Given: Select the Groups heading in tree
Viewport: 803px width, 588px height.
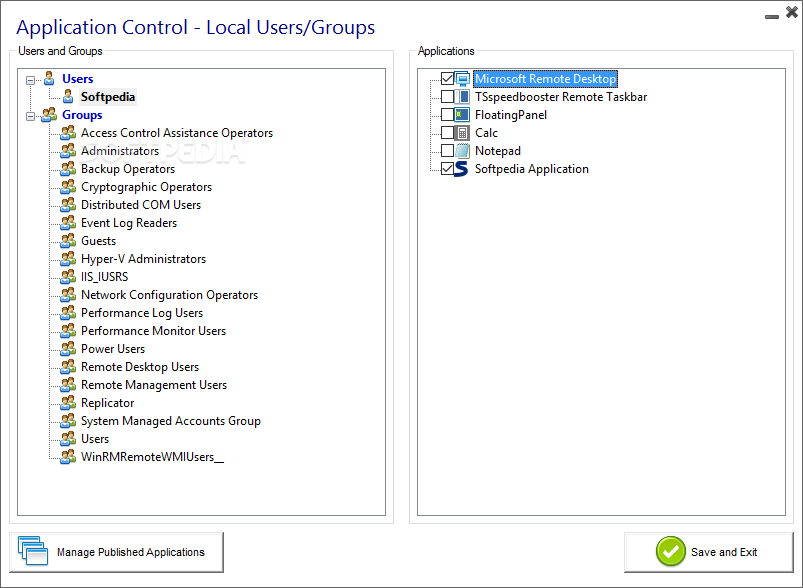Looking at the screenshot, I should (x=82, y=115).
